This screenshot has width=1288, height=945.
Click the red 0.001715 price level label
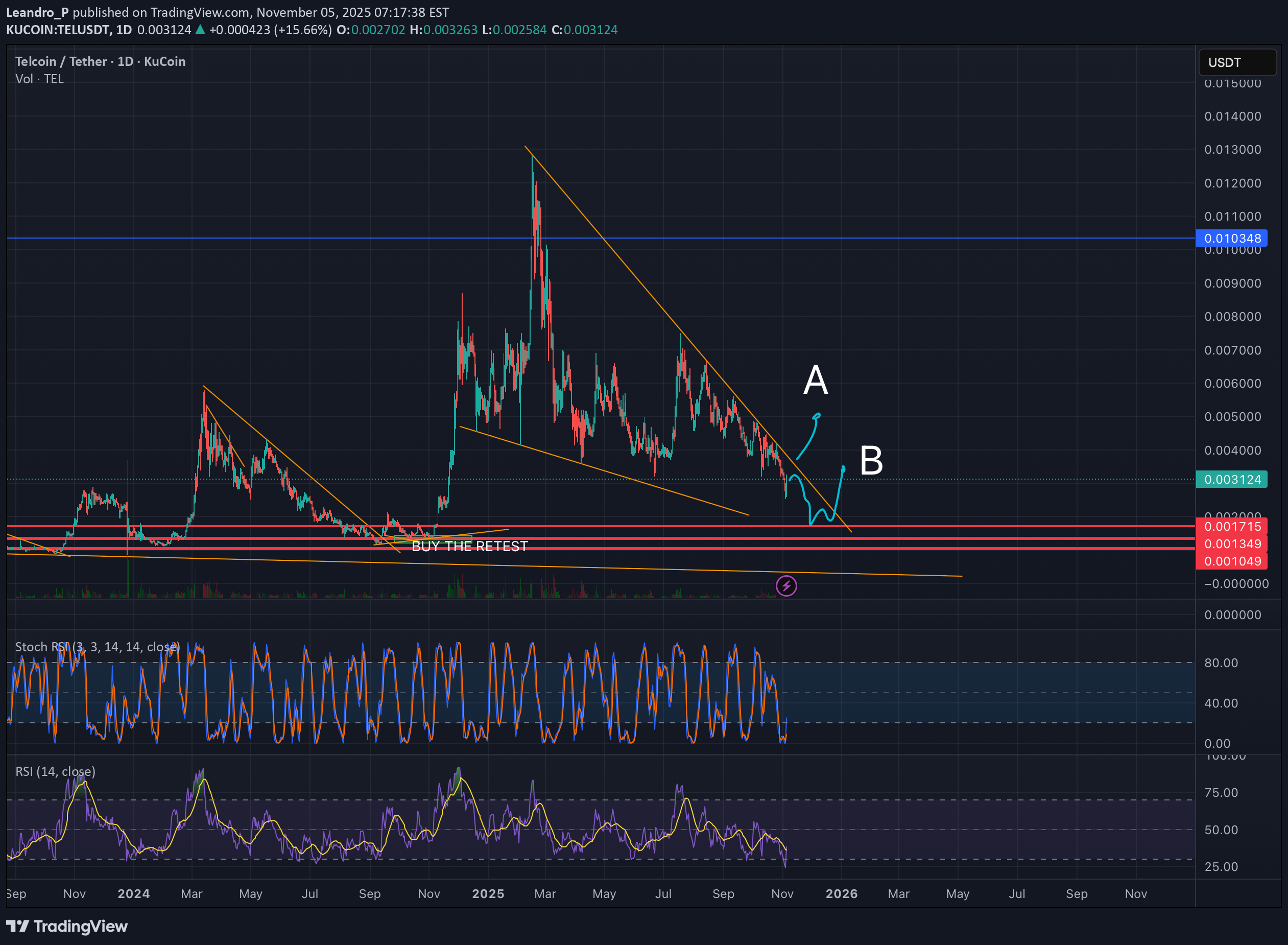(x=1231, y=526)
